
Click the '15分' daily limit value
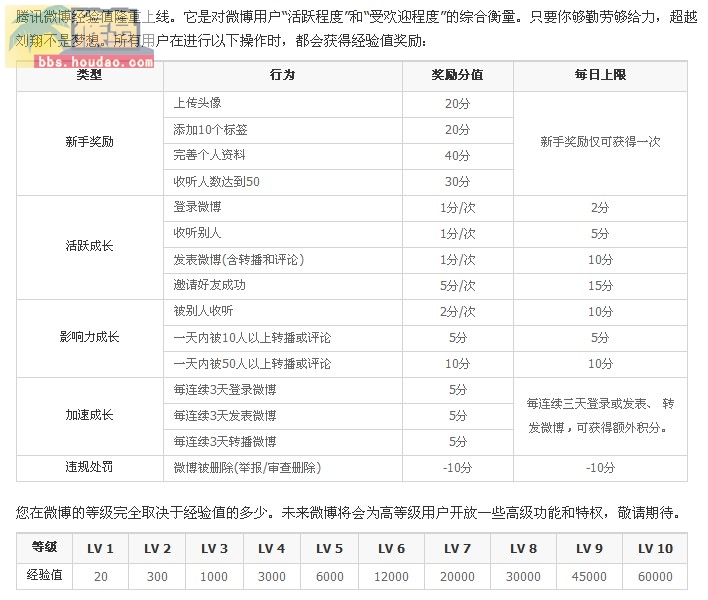[600, 286]
